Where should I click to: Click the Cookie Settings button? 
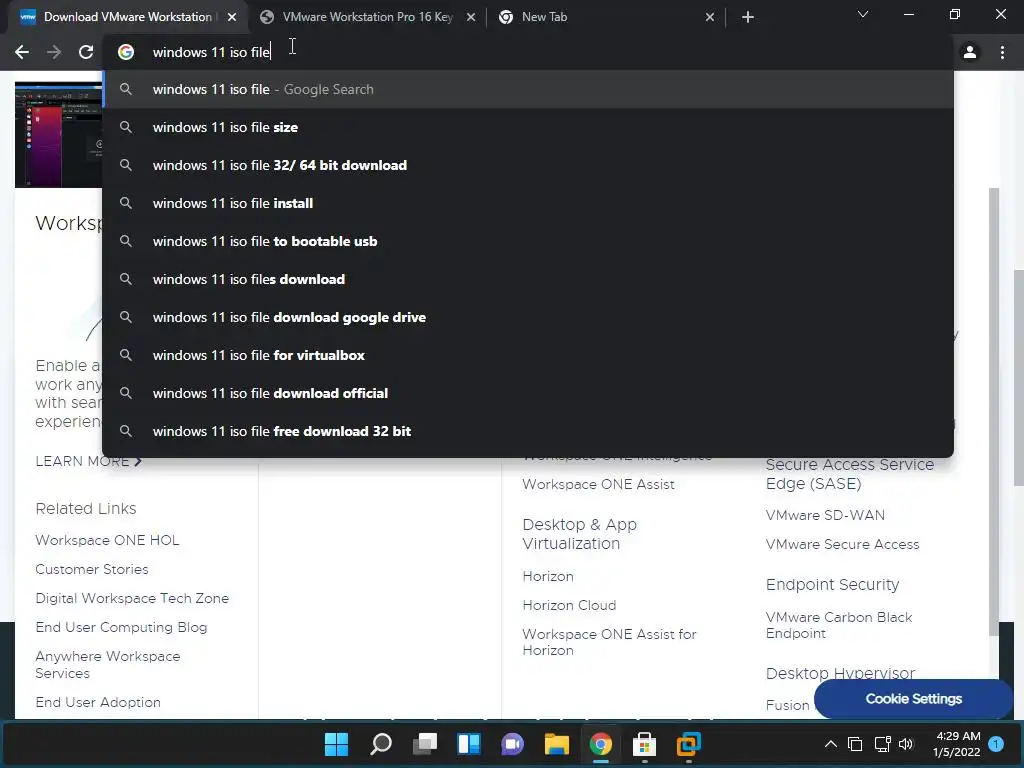coord(914,699)
